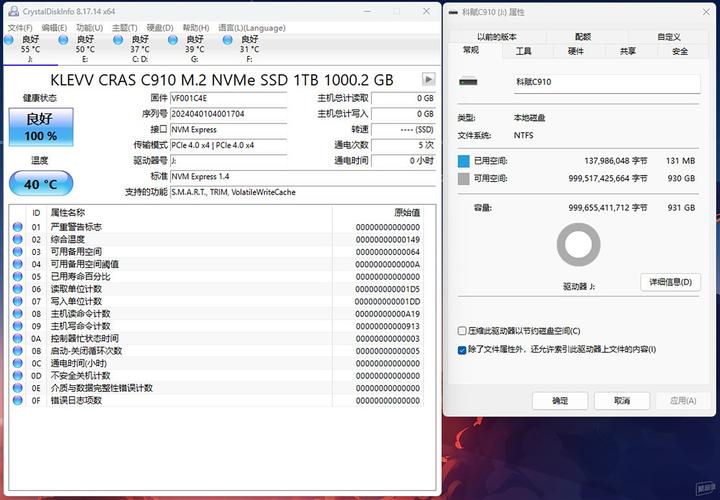Click the 属性名称 column header
This screenshot has height=500, width=720.
68,213
